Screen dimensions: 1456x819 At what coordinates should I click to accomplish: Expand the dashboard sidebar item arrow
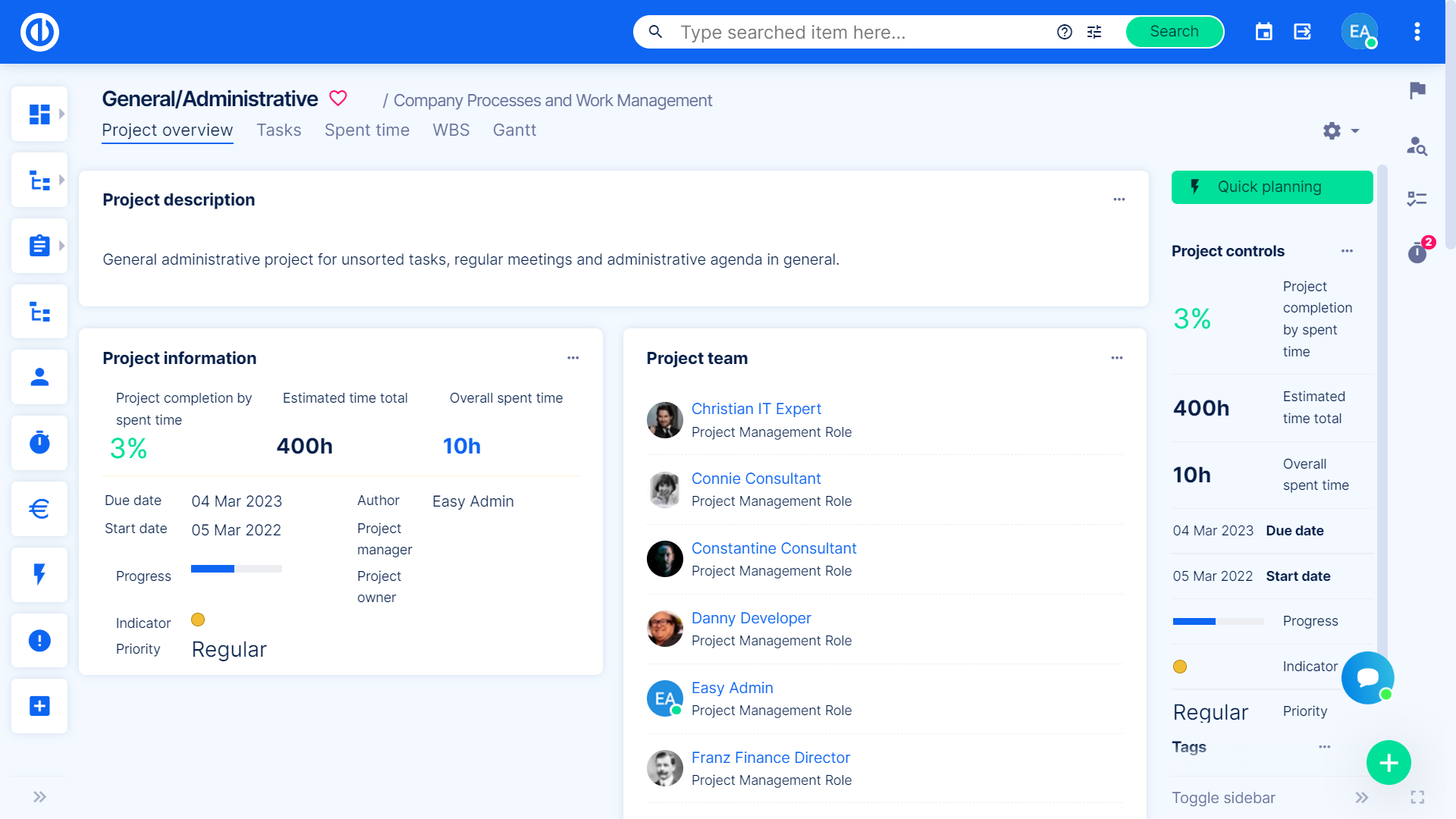(x=62, y=114)
